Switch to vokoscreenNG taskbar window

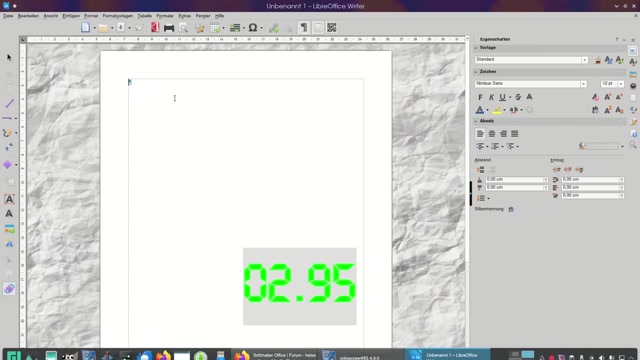(x=361, y=355)
